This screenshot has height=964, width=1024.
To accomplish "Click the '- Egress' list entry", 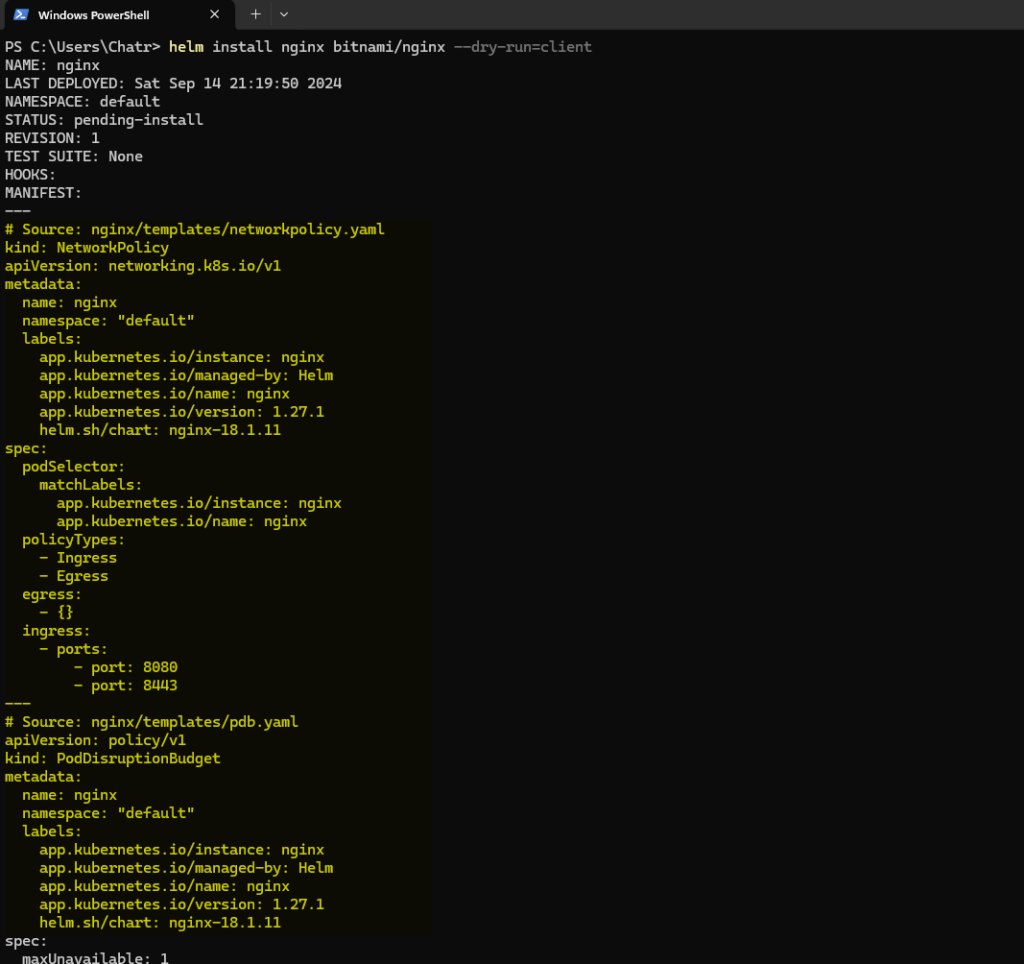I will (74, 576).
